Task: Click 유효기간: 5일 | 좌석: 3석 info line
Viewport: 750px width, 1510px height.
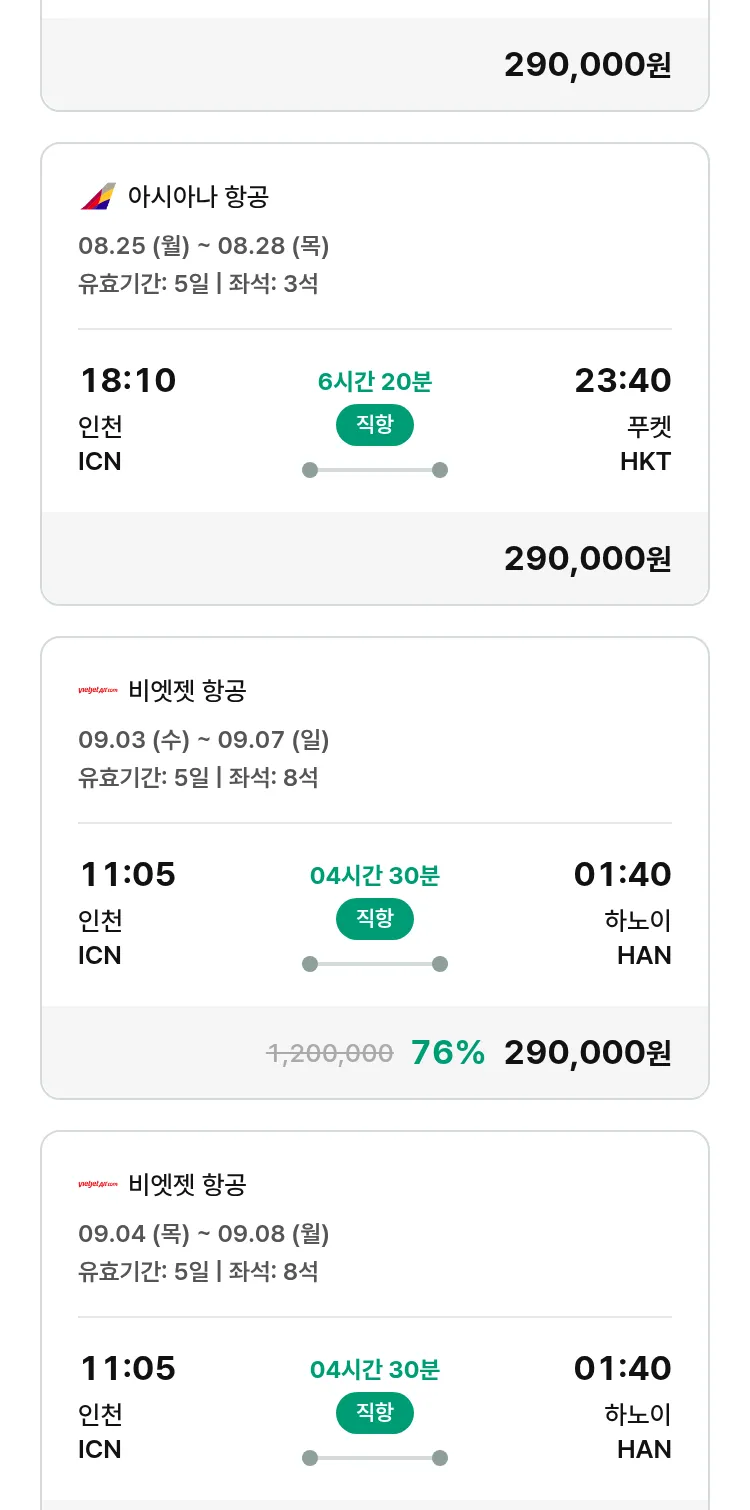Action: (198, 284)
